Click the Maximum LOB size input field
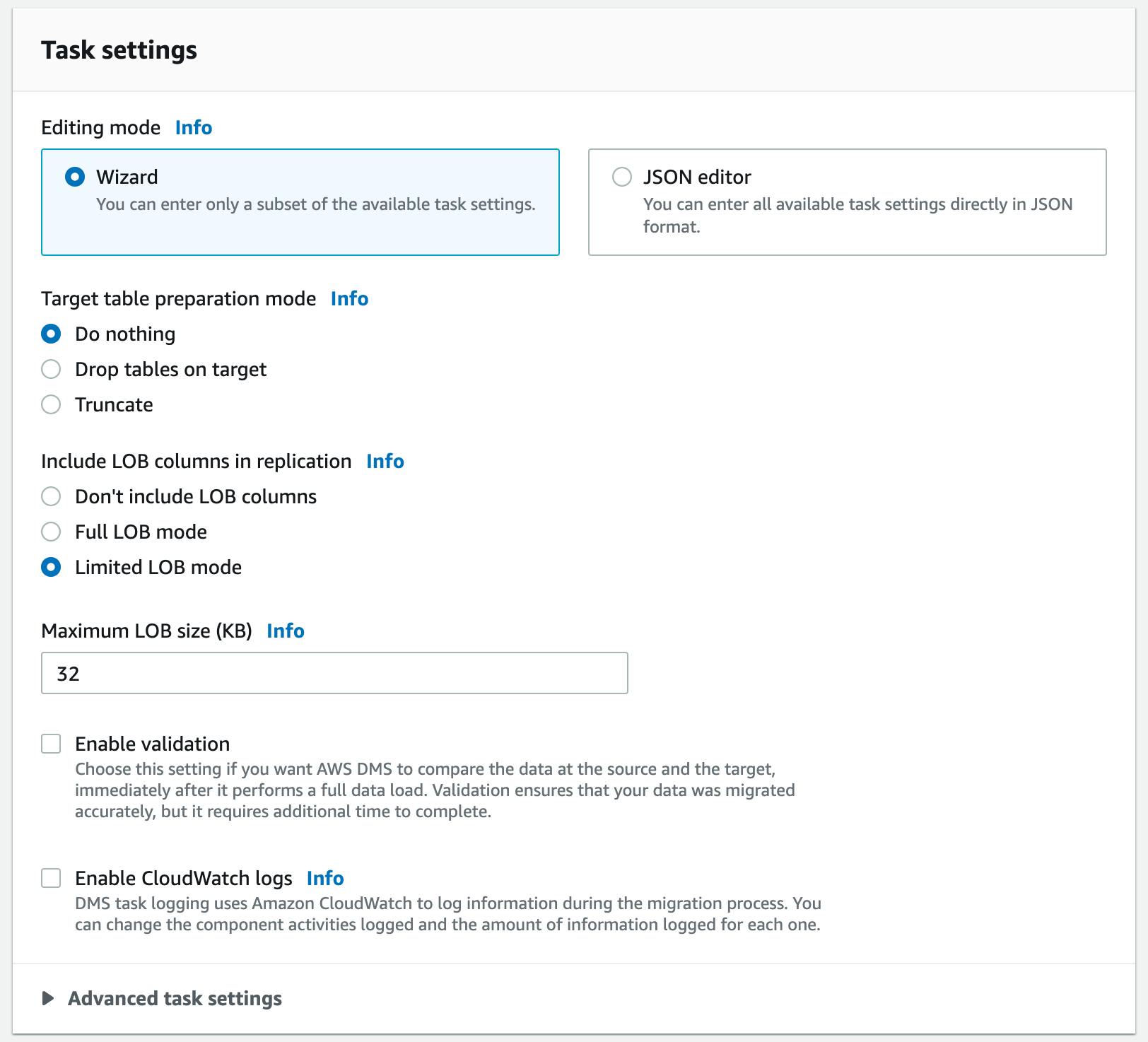This screenshot has width=1148, height=1042. [x=334, y=674]
